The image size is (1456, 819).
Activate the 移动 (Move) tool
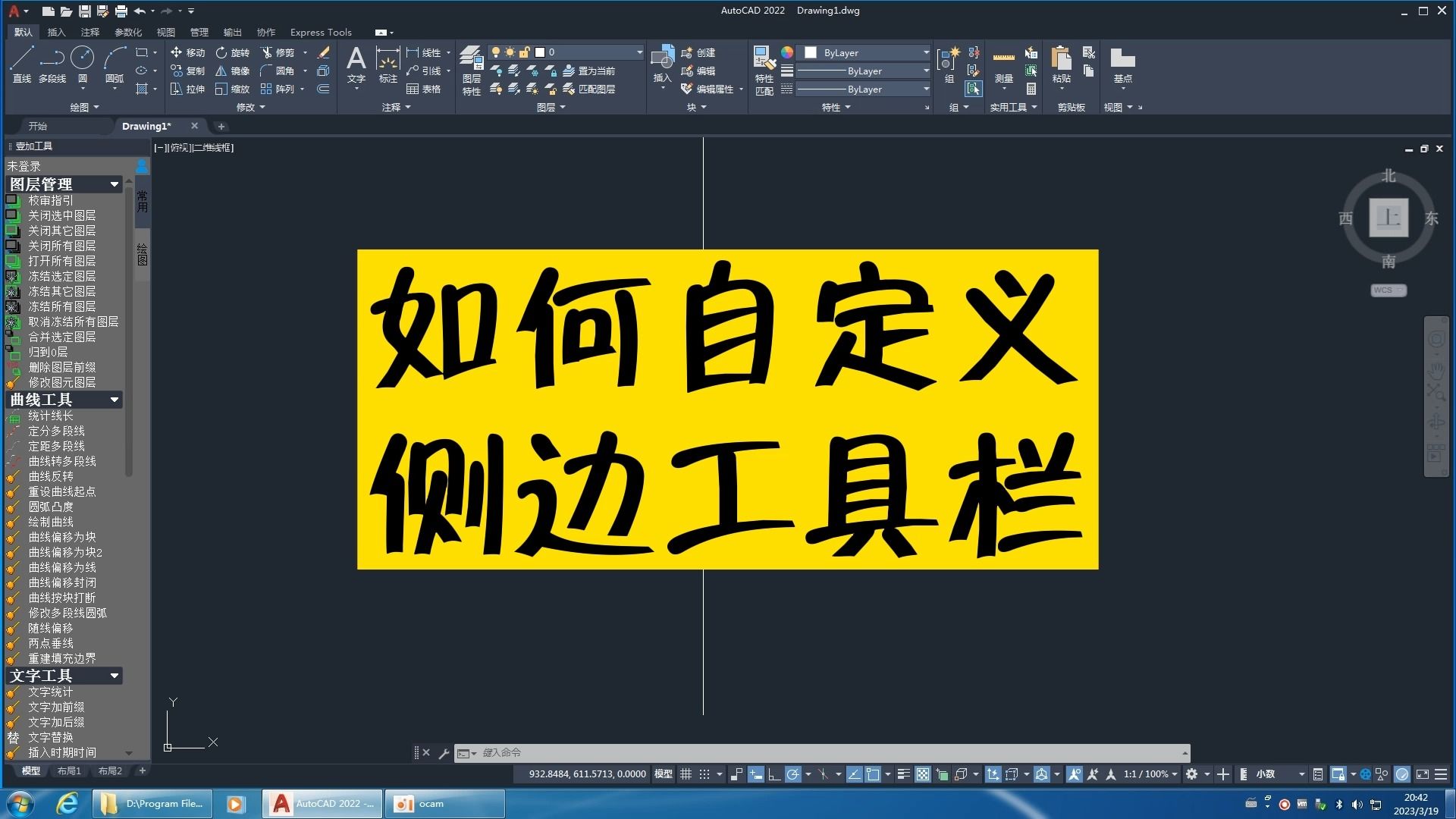[189, 53]
